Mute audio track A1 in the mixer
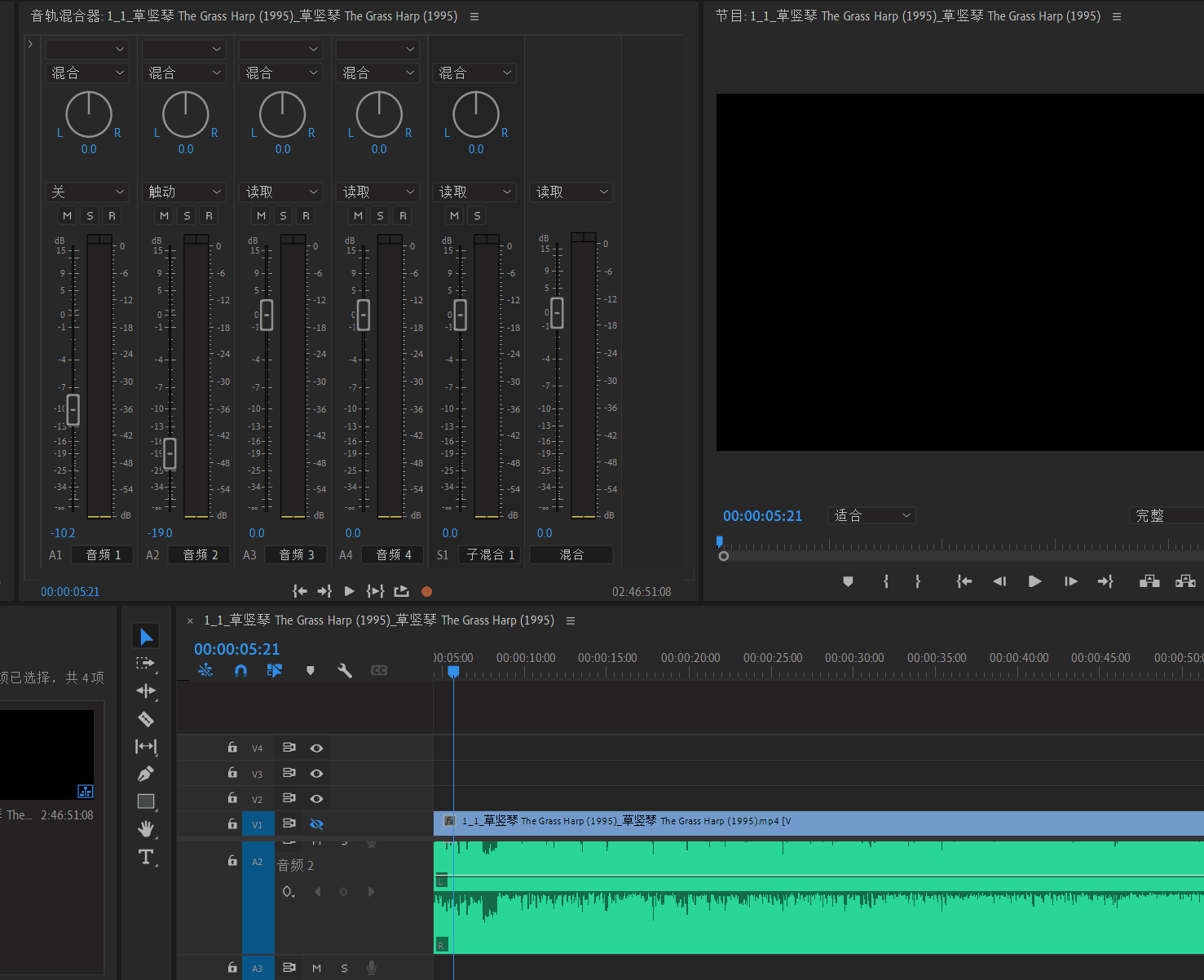 tap(68, 216)
